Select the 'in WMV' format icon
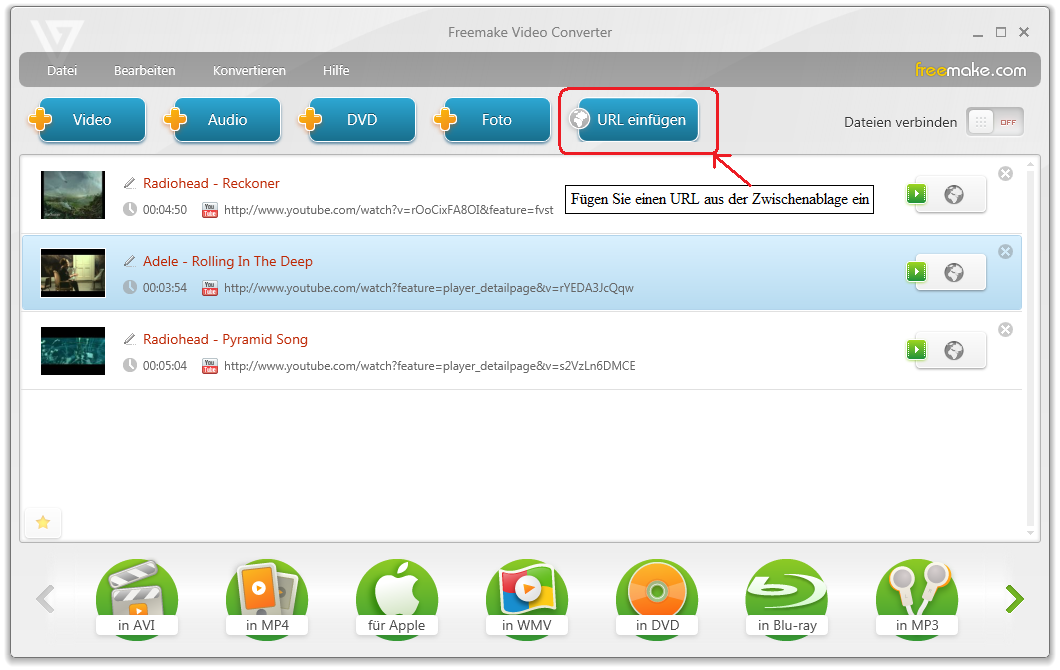Image resolution: width=1060 pixels, height=670 pixels. pos(526,597)
